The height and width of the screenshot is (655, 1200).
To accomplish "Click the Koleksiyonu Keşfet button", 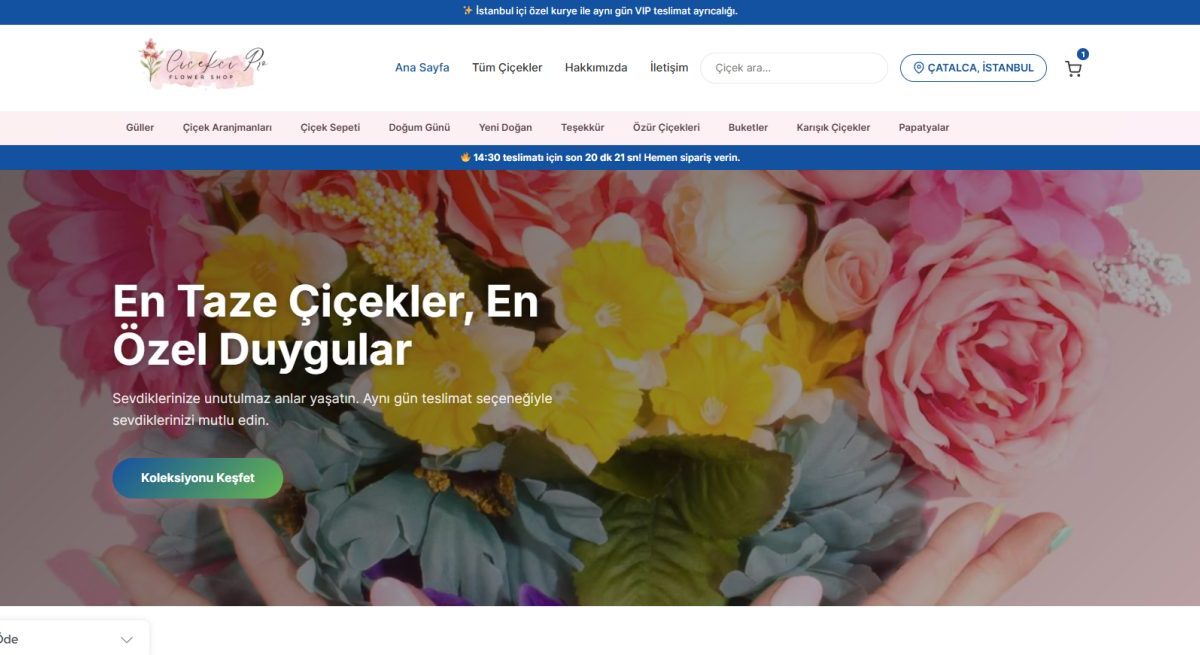I will click(x=198, y=478).
